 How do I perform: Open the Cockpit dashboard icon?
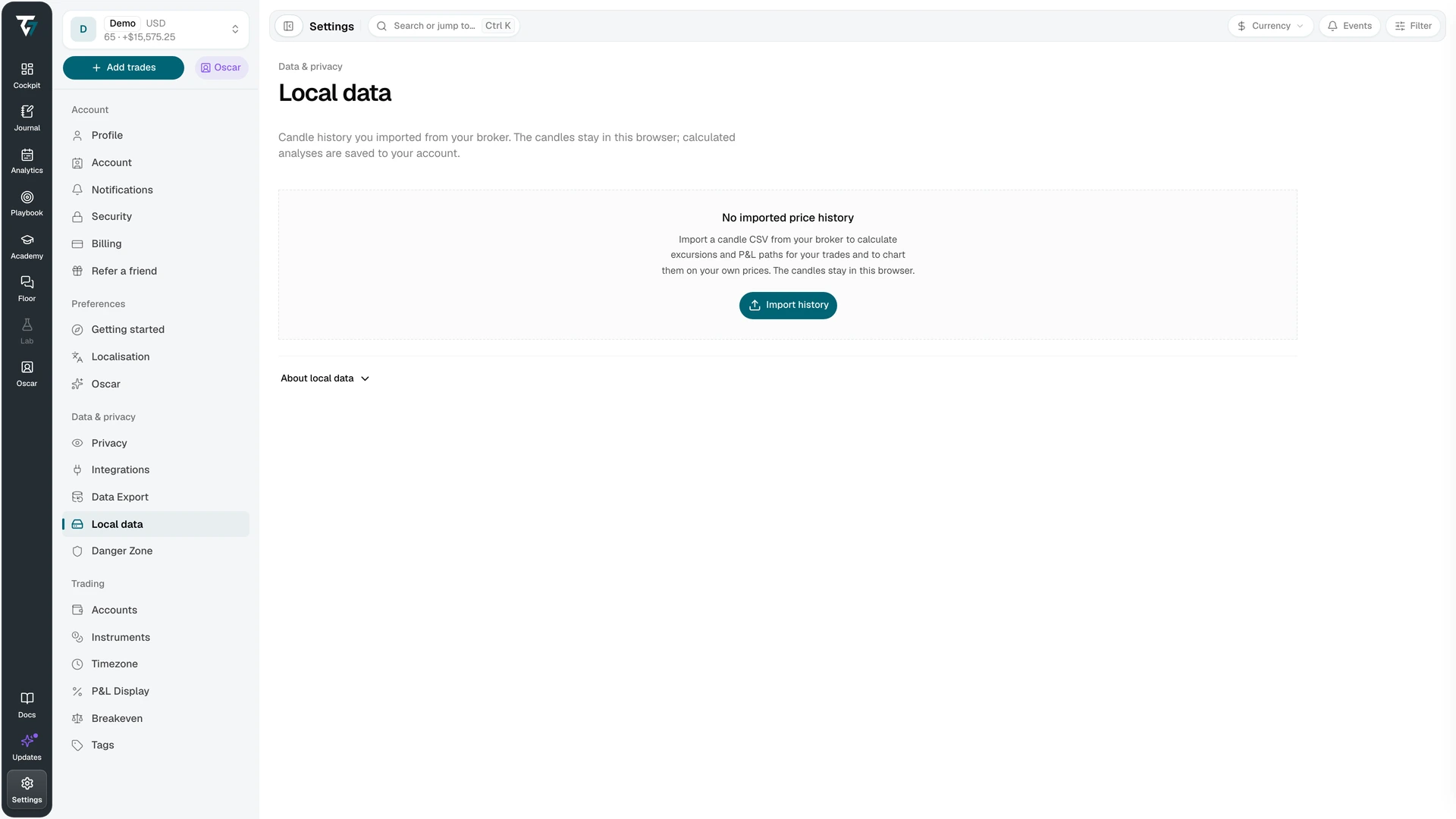click(x=27, y=76)
